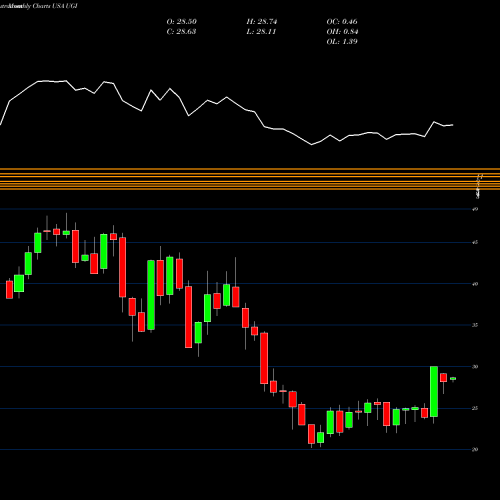Click the OL: 1.39 reading

[x=342, y=42]
